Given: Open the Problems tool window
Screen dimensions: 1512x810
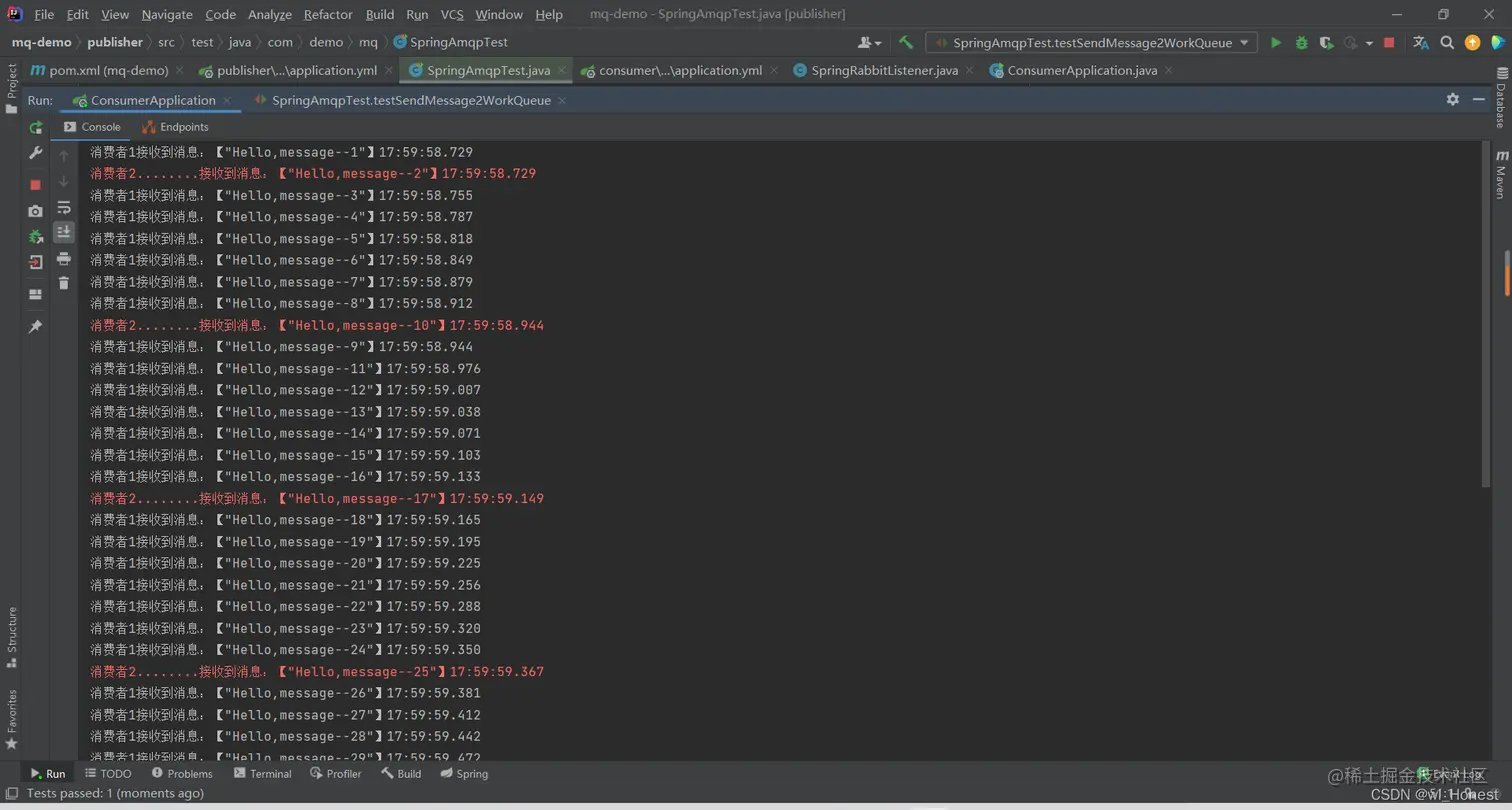Looking at the screenshot, I should tap(182, 774).
